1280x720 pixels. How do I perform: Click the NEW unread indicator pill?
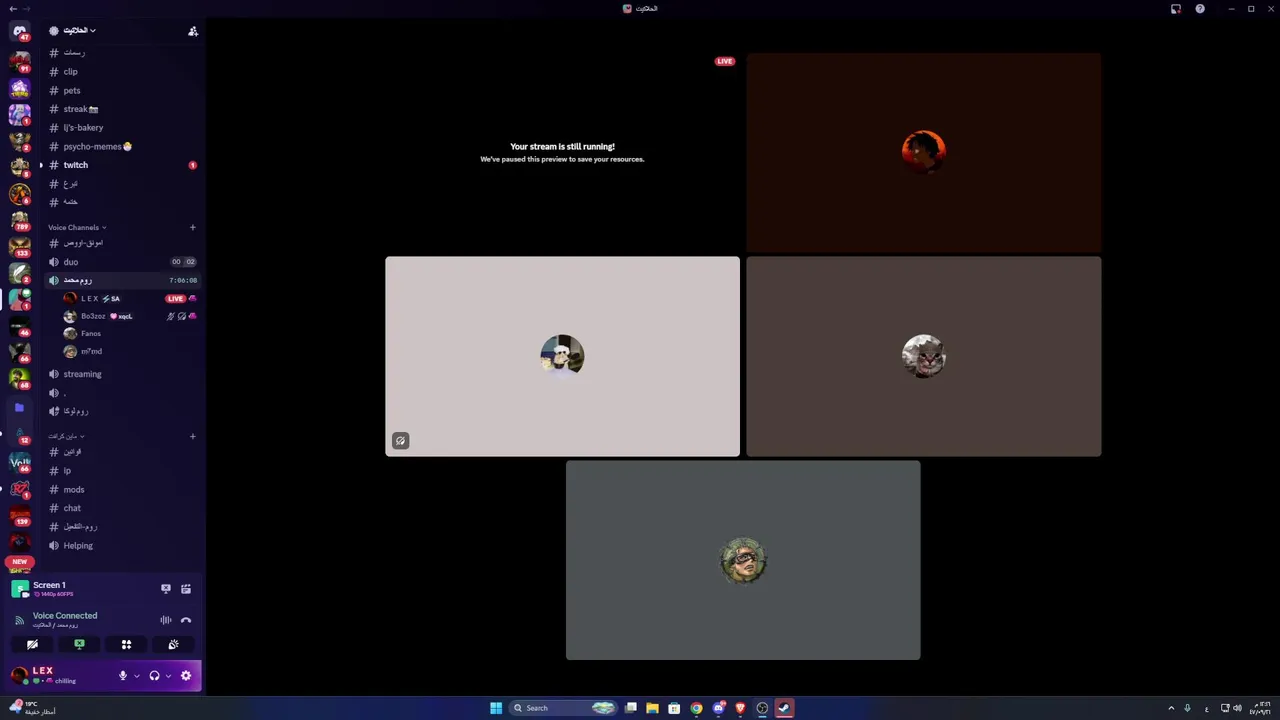[19, 562]
